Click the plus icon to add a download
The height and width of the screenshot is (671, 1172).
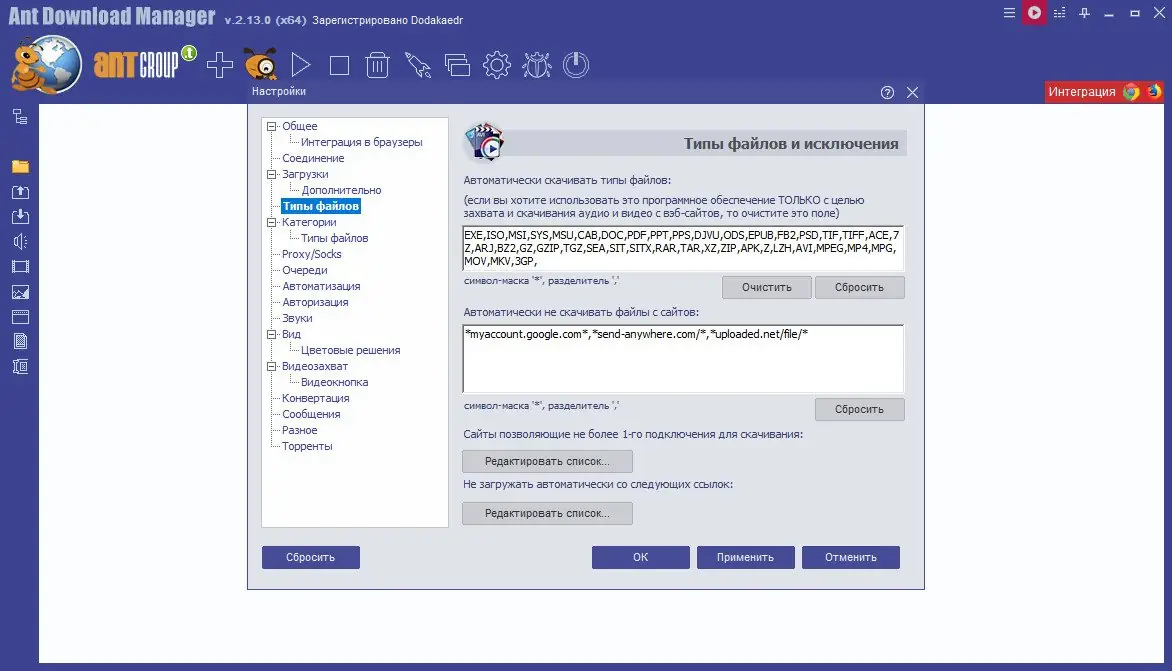220,65
